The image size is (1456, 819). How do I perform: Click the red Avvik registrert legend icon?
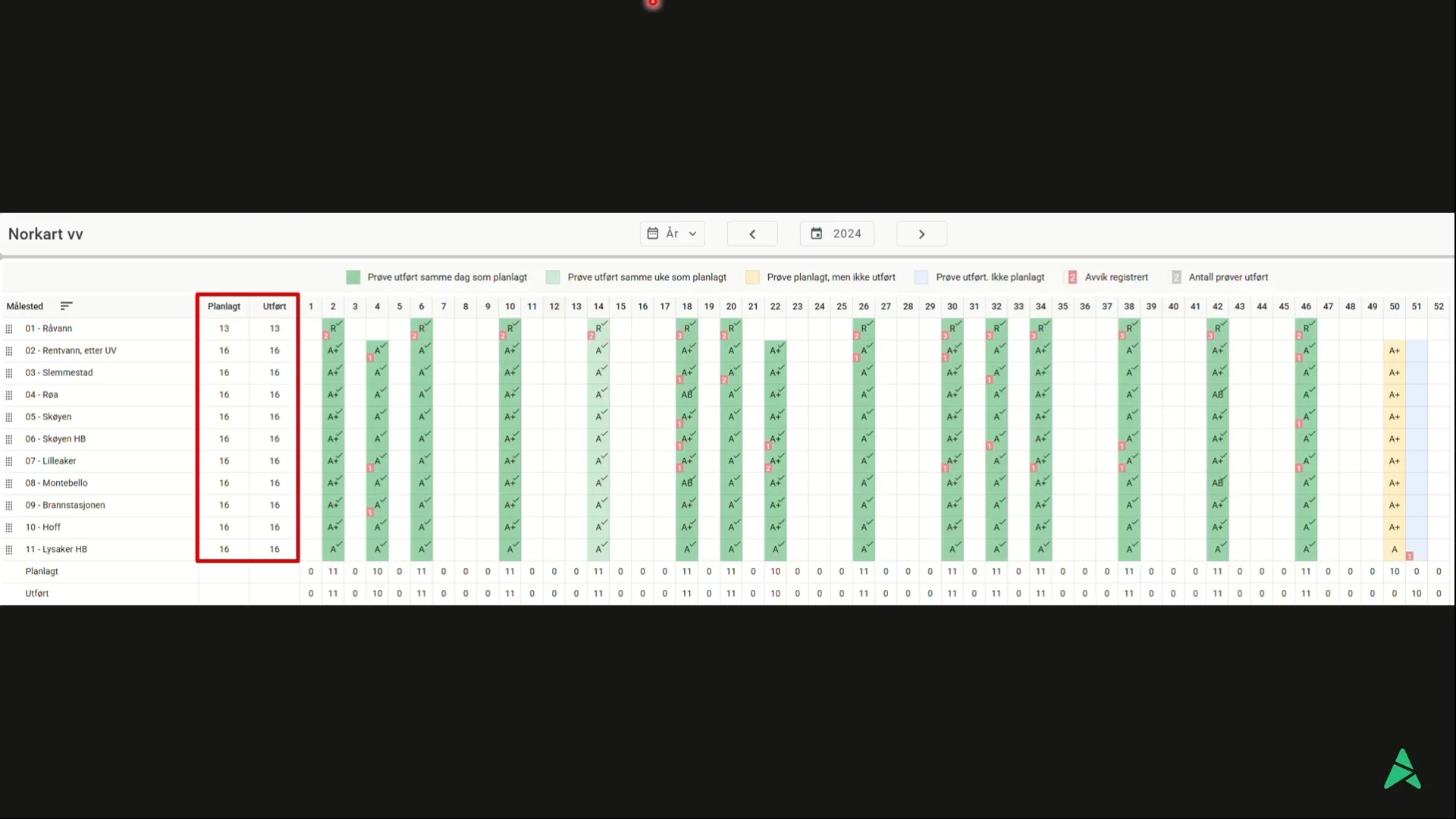click(1072, 278)
